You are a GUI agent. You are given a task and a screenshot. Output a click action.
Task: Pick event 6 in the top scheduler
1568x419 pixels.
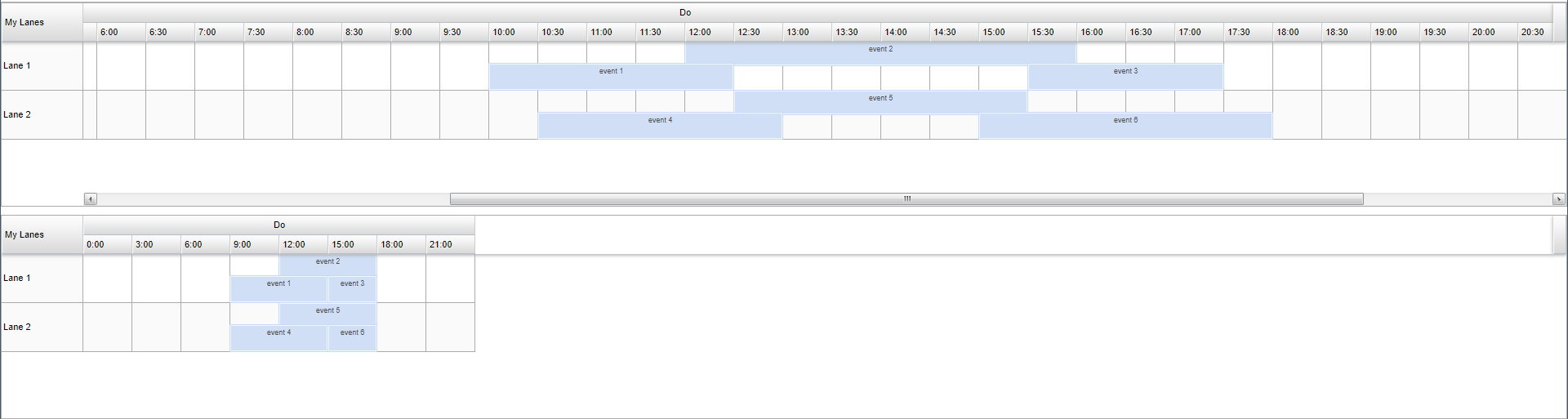click(1125, 126)
